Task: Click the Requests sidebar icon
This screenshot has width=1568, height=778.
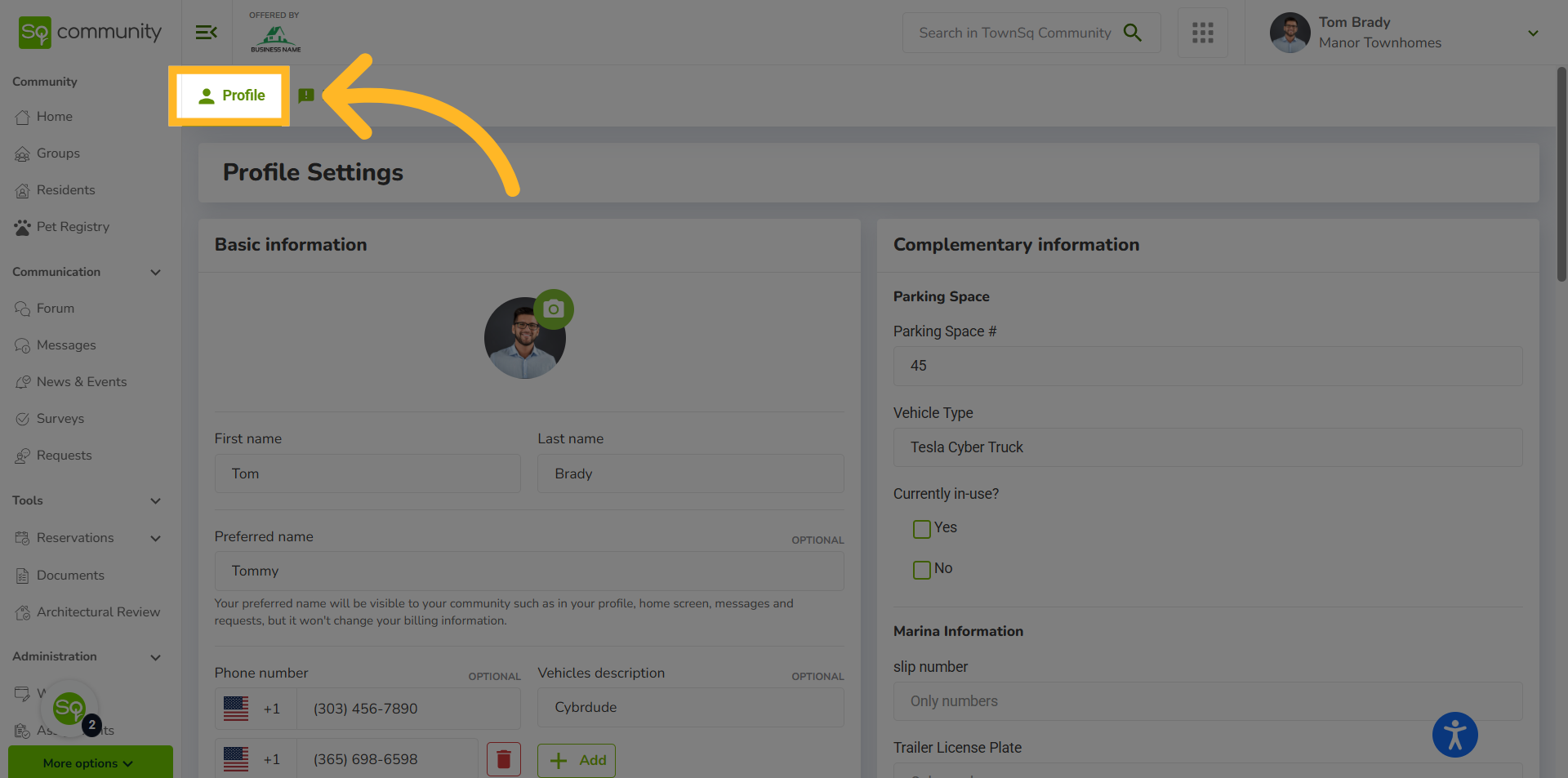Action: point(22,456)
